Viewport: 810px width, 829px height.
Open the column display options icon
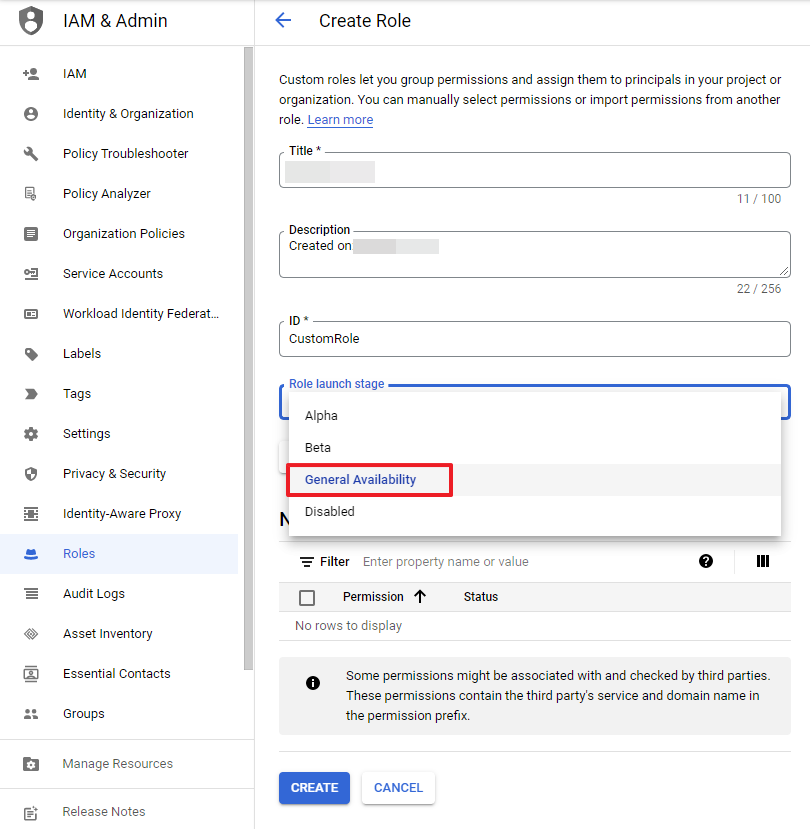point(763,561)
